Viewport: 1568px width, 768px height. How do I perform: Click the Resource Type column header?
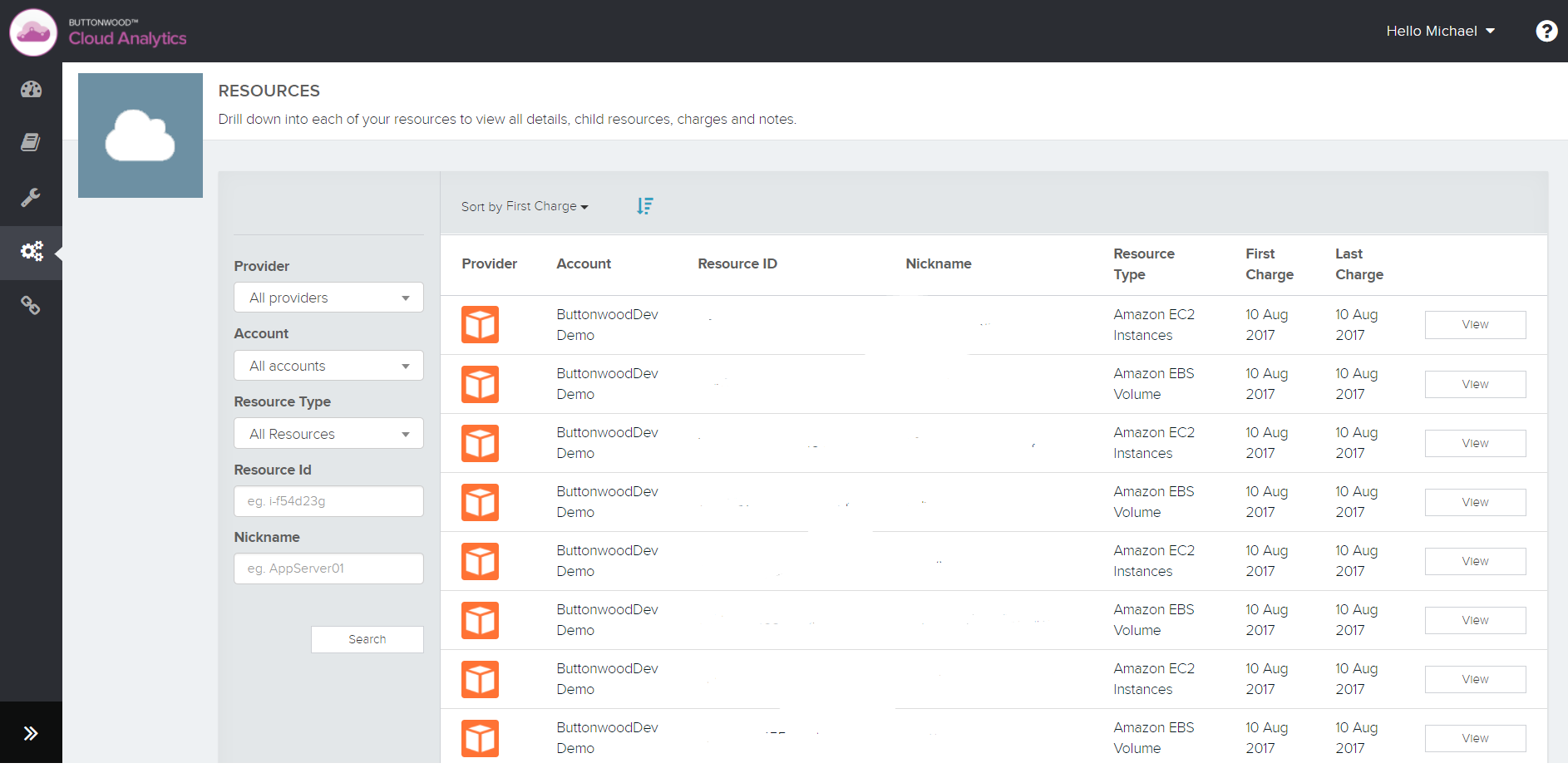pyautogui.click(x=1144, y=263)
